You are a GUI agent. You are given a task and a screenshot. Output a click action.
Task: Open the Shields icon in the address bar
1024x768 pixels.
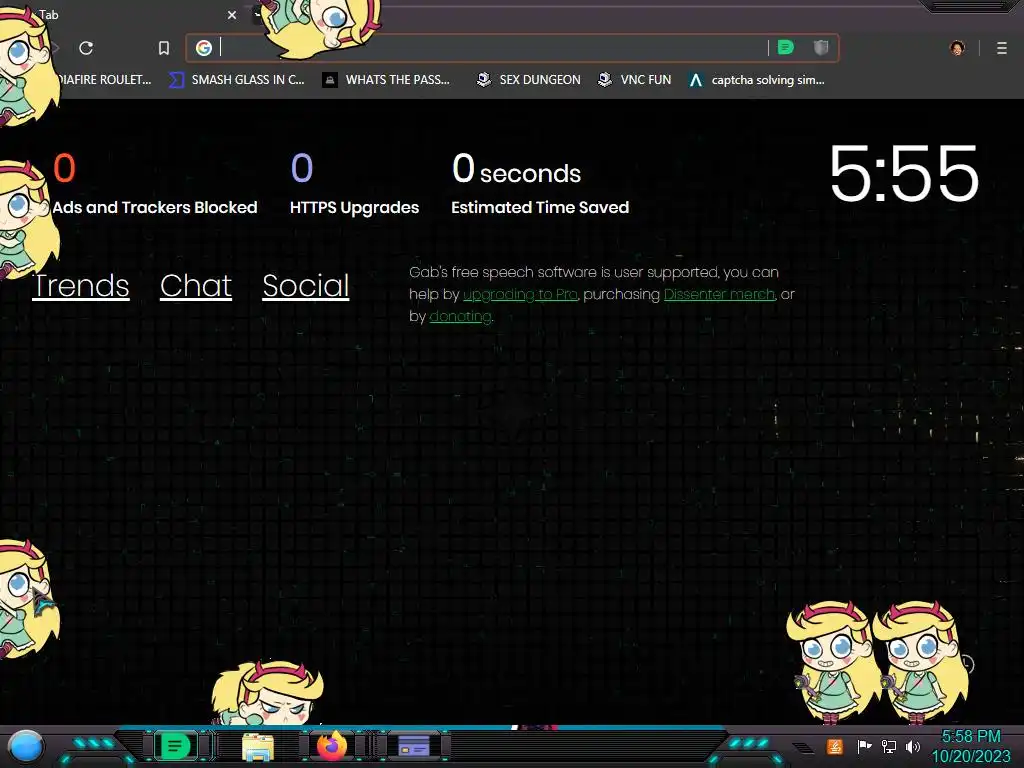(821, 48)
